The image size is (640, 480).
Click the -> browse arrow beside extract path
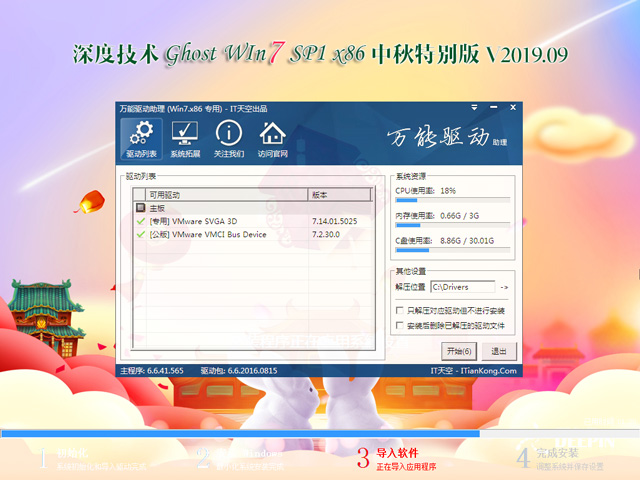tap(504, 287)
